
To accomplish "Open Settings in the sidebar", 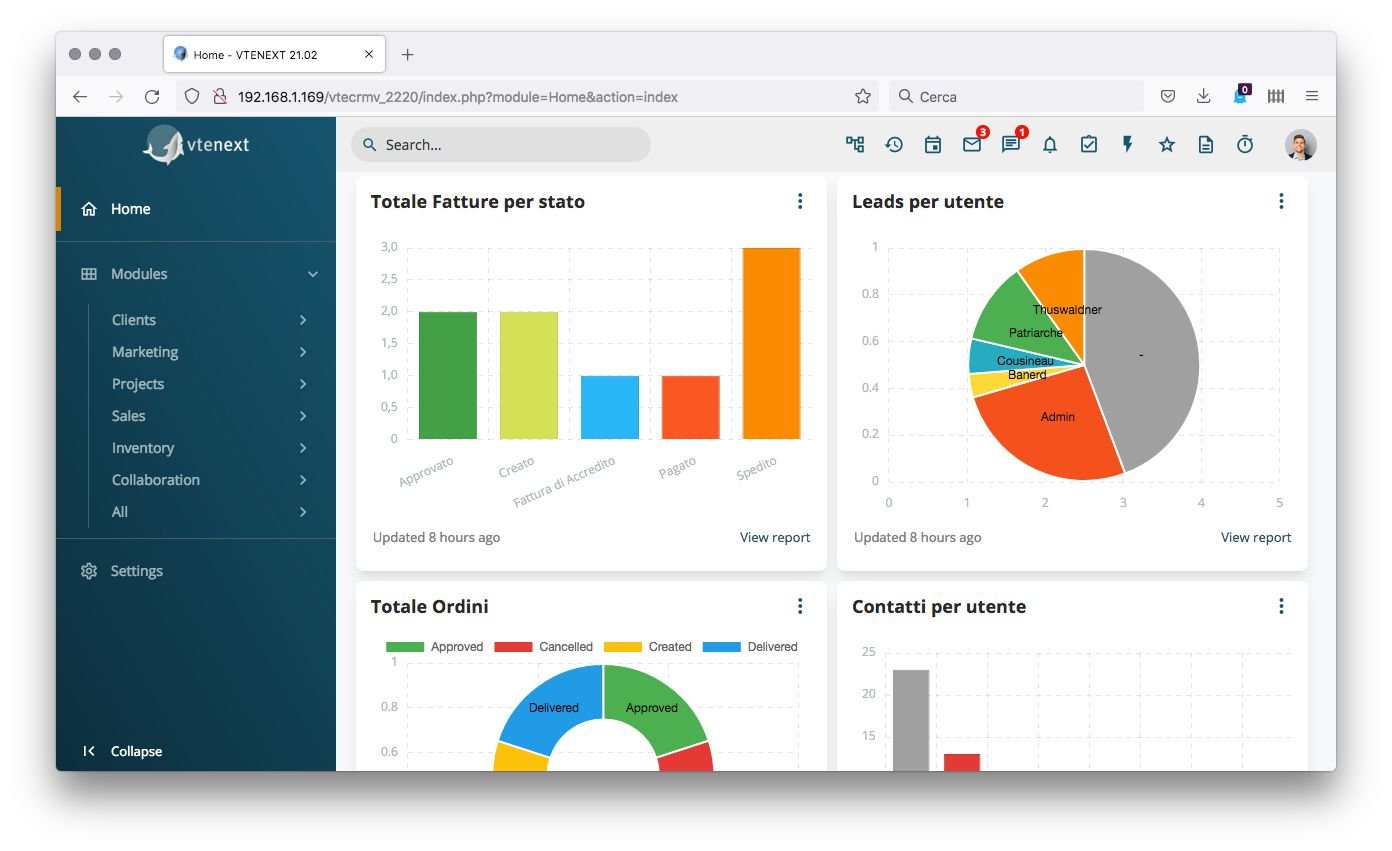I will coord(136,571).
